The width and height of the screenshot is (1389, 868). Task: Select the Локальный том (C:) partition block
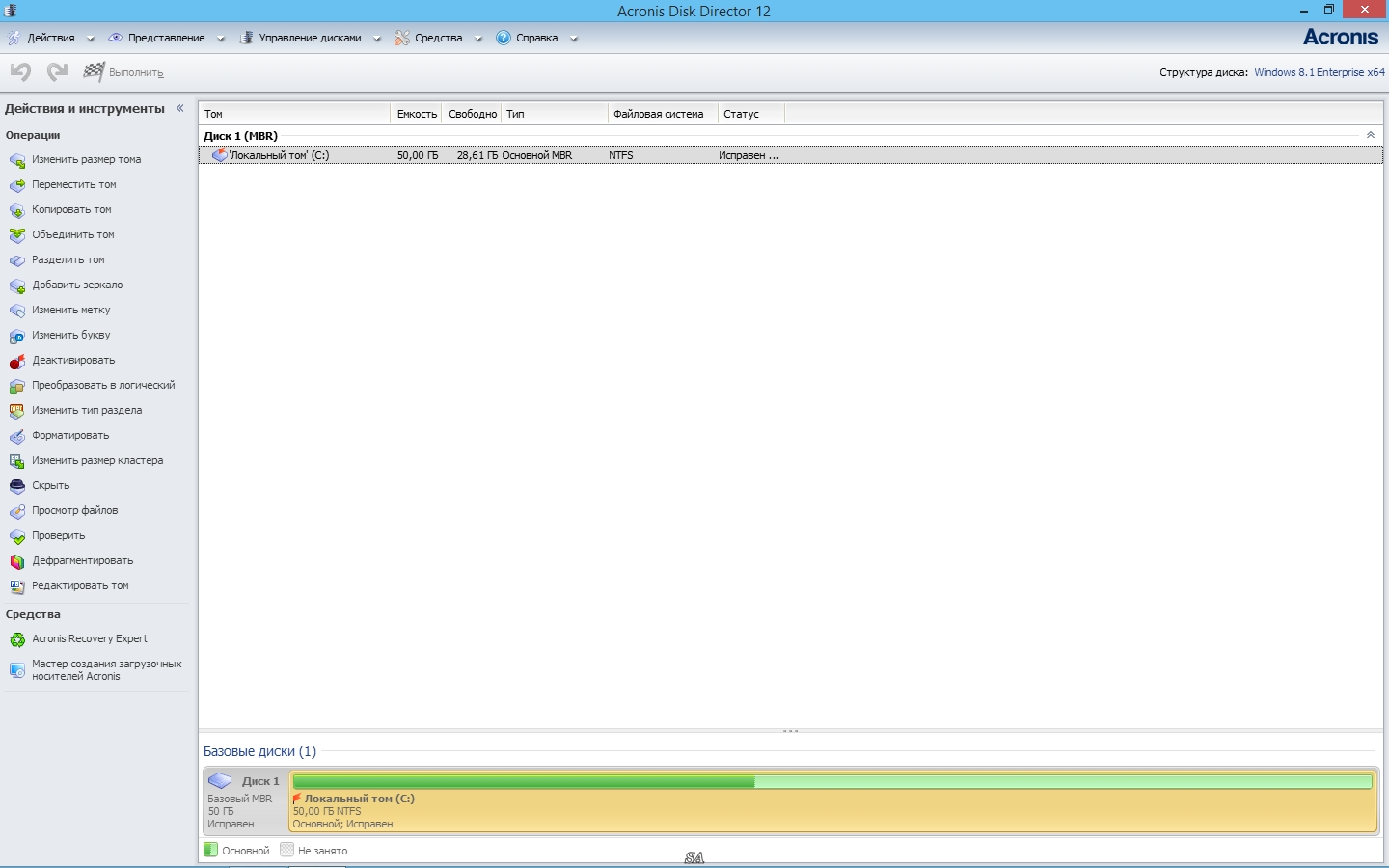coord(833,800)
